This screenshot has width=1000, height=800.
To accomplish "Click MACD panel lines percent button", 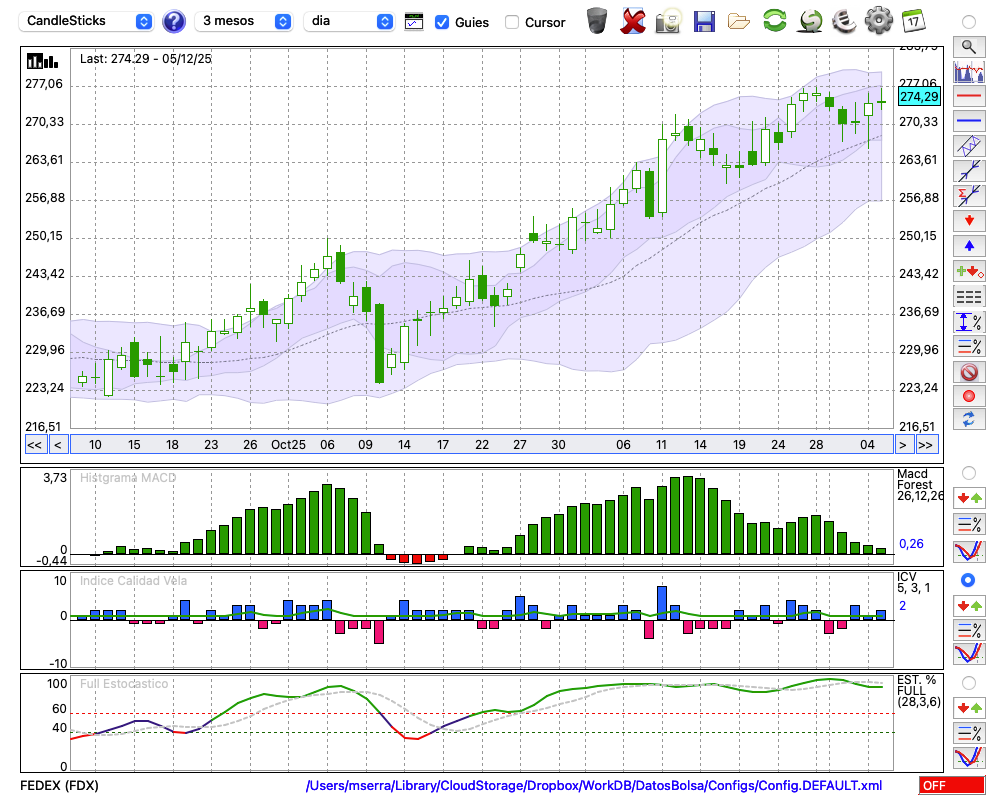I will pyautogui.click(x=969, y=524).
